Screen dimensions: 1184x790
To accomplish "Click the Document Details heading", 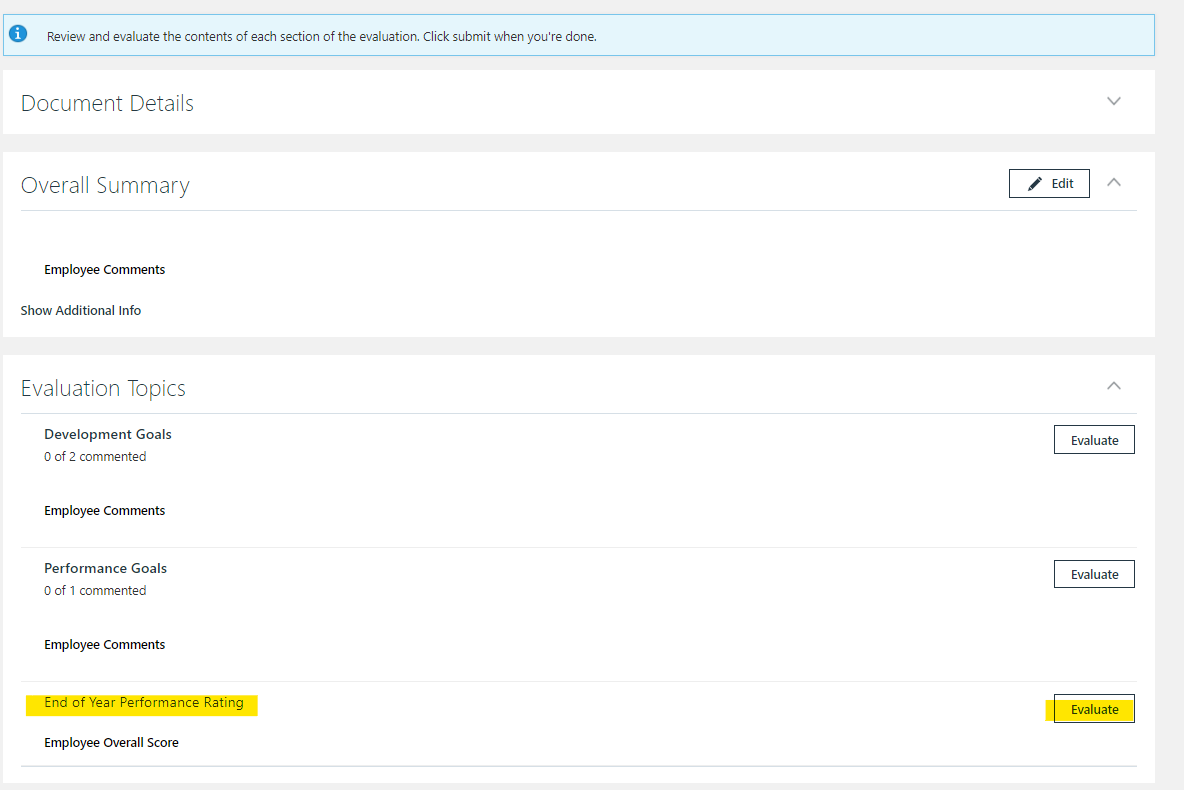I will (x=107, y=103).
